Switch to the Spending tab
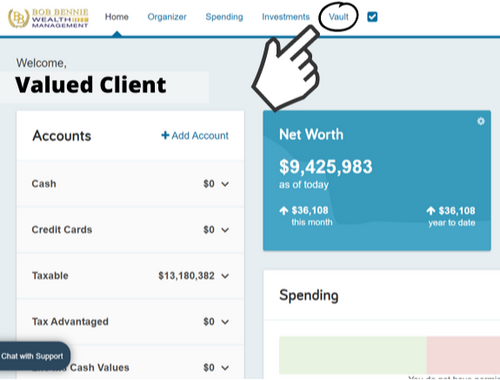The image size is (500, 380). tap(224, 17)
